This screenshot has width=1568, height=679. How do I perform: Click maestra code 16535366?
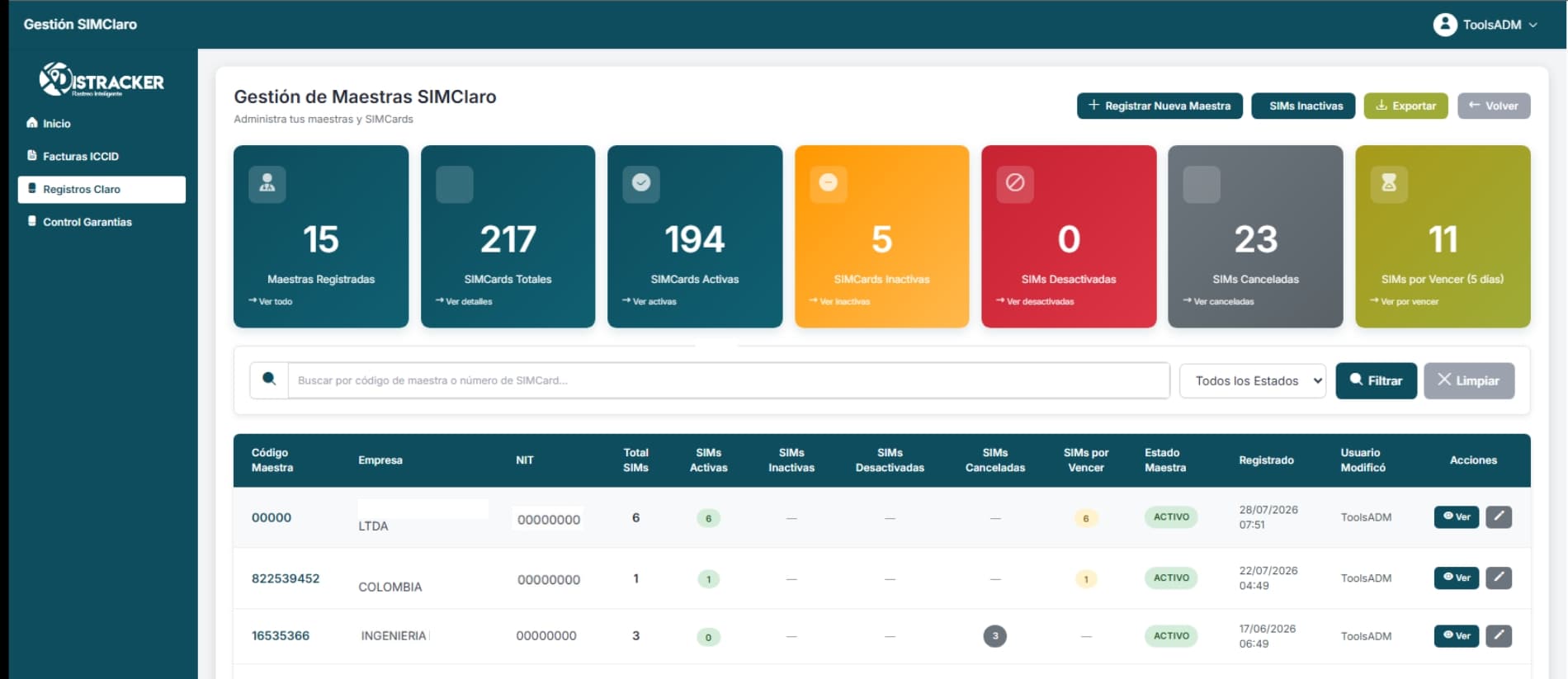tap(281, 635)
